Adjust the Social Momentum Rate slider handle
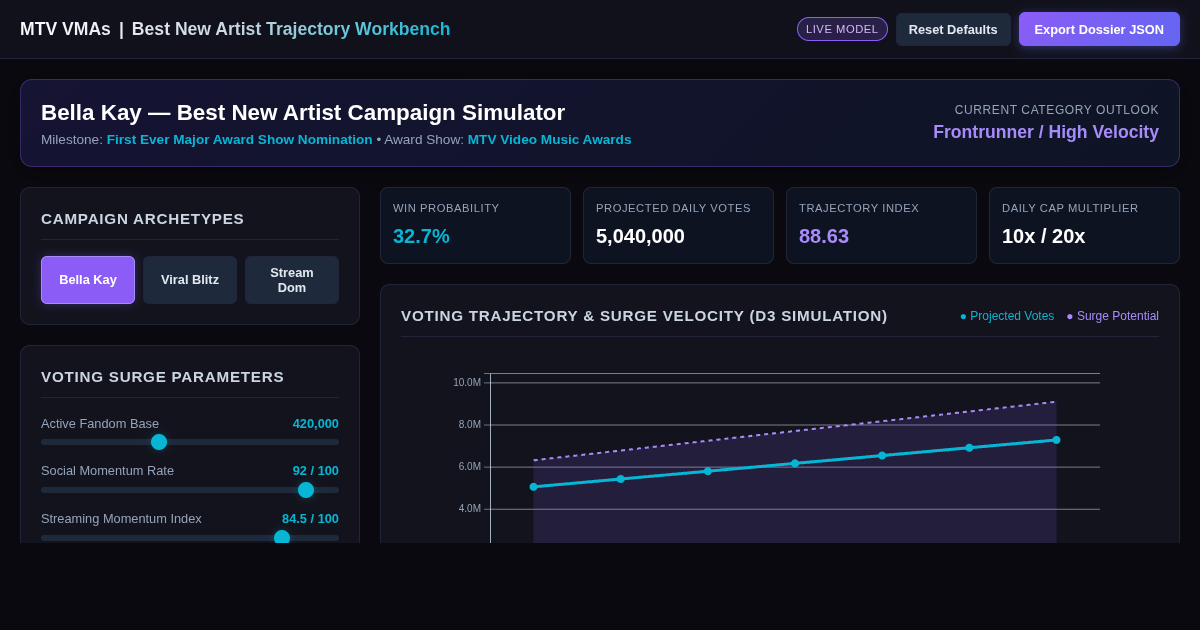The width and height of the screenshot is (1200, 630). coord(306,490)
